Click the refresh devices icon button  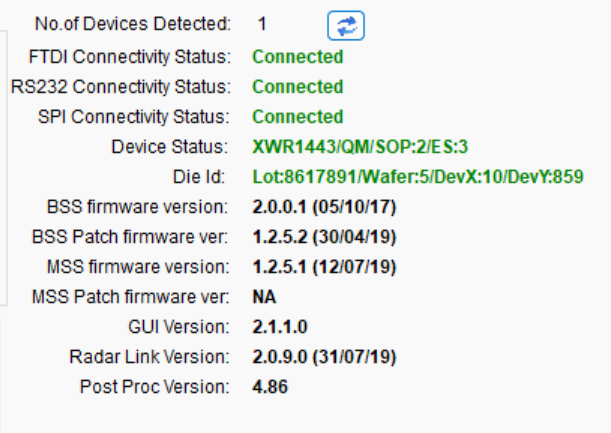tap(346, 26)
